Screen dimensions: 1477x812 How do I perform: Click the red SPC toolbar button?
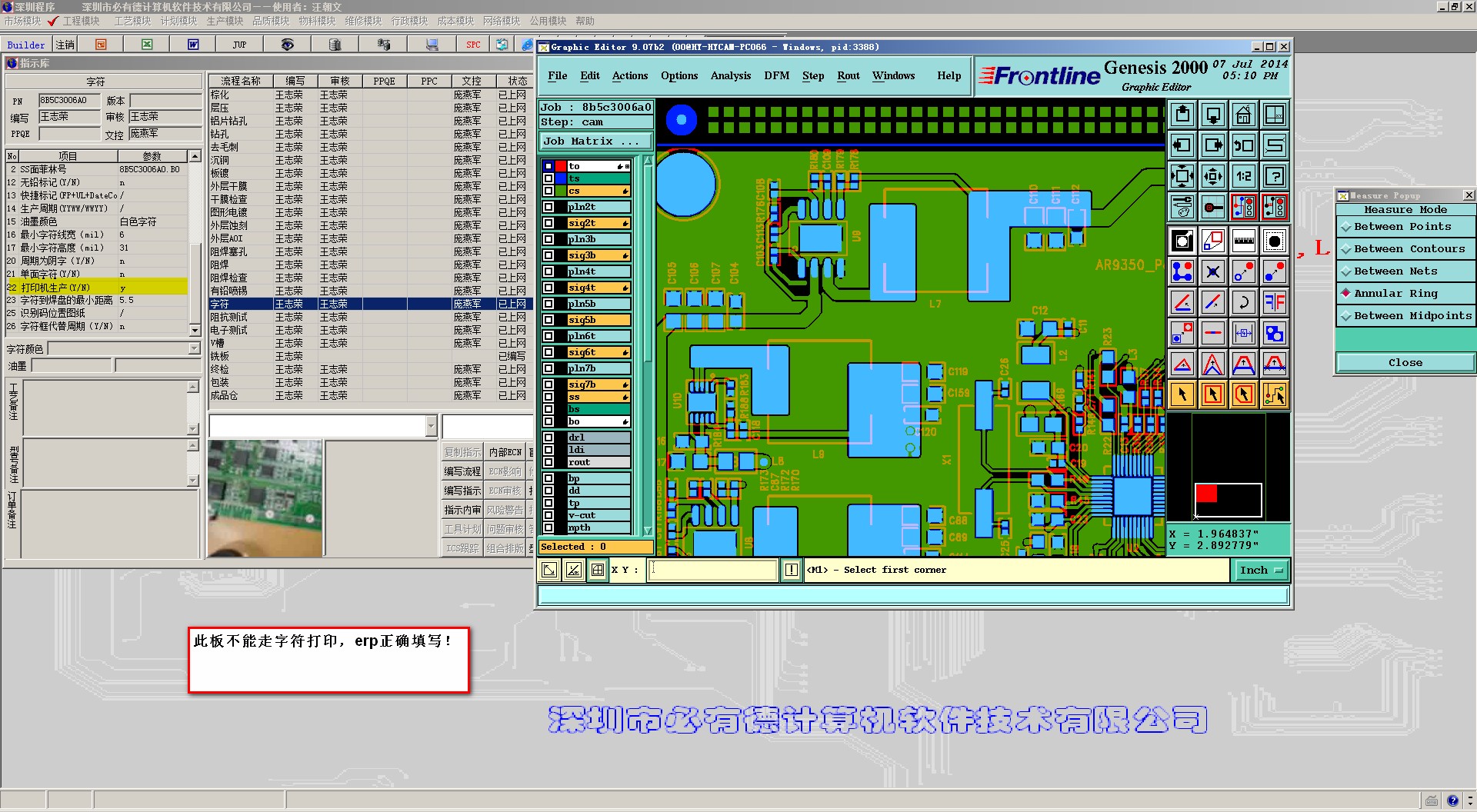click(x=473, y=45)
